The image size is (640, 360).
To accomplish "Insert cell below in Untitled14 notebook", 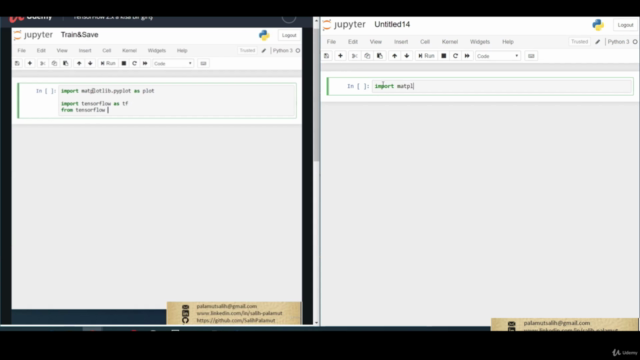I will pyautogui.click(x=340, y=56).
